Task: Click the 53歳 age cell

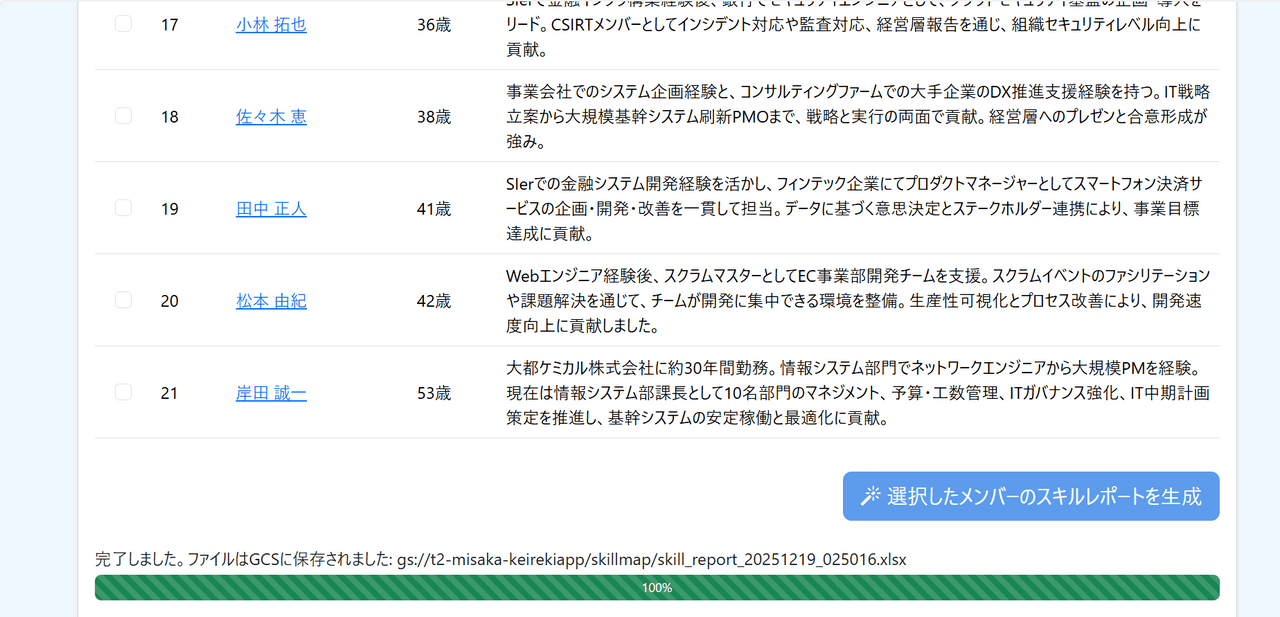Action: point(434,393)
